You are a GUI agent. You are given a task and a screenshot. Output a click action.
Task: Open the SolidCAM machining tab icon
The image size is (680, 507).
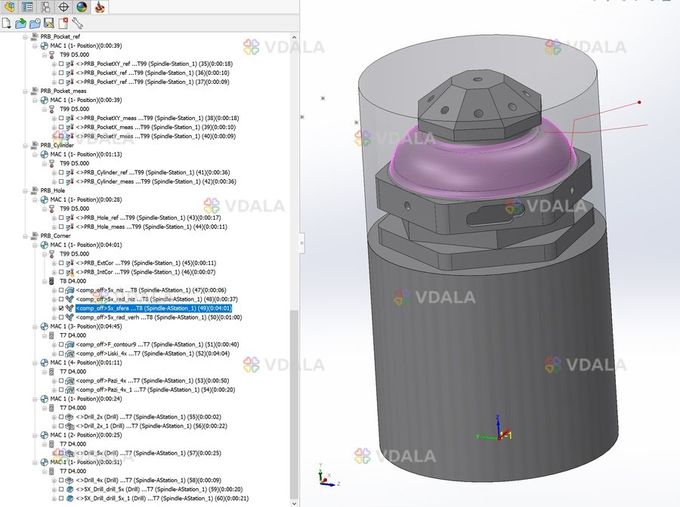(x=100, y=7)
